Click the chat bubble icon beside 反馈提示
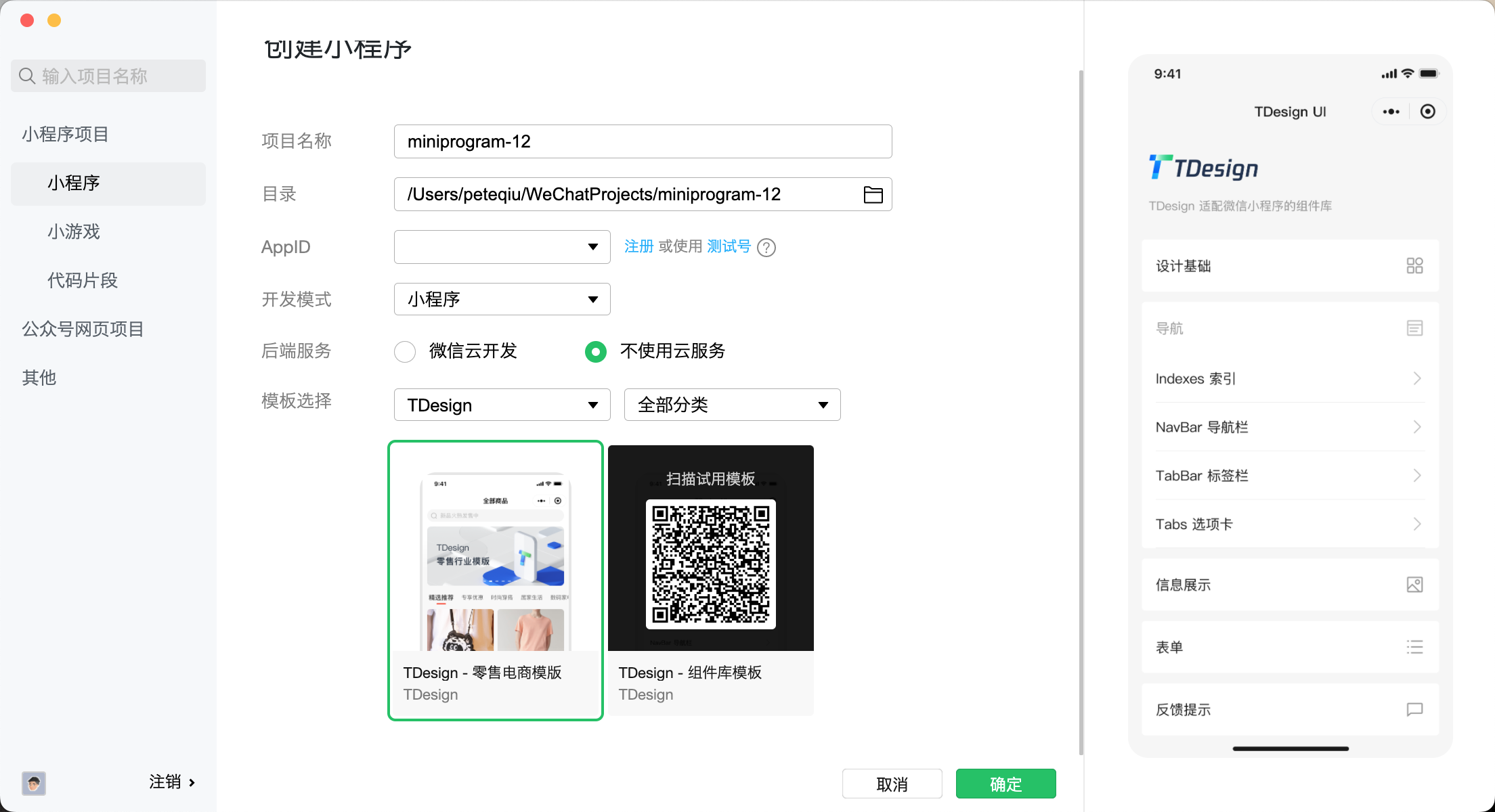The height and width of the screenshot is (812, 1495). point(1415,710)
